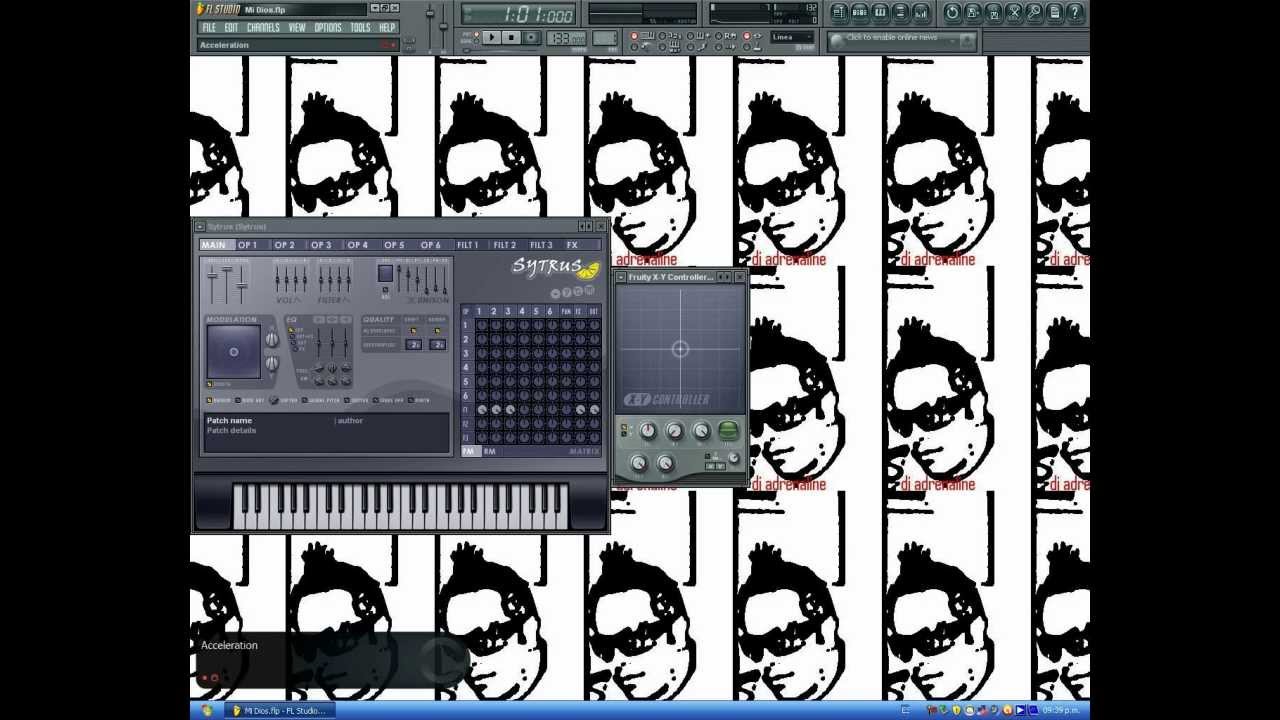Open the TOOLS menu
Viewport: 1280px width, 720px height.
(x=360, y=28)
